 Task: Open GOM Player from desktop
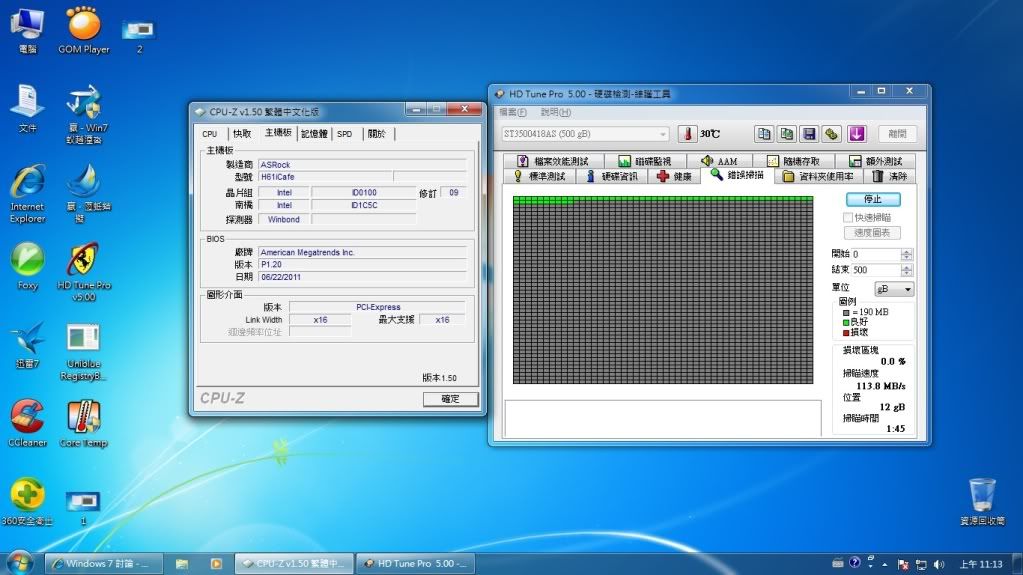[83, 25]
